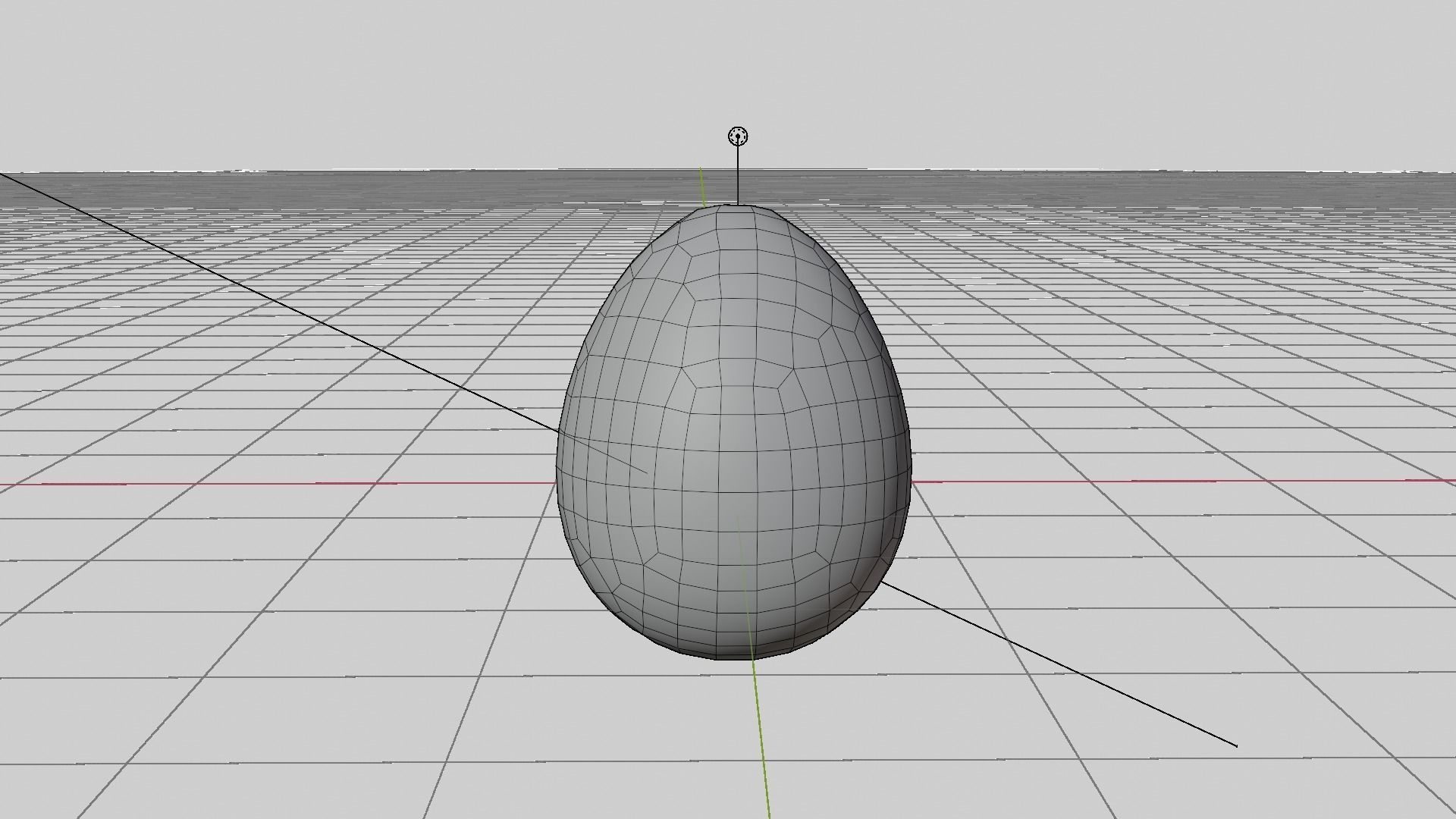The height and width of the screenshot is (819, 1456).
Task: Select the egg mesh in the viewport
Action: pos(734,431)
